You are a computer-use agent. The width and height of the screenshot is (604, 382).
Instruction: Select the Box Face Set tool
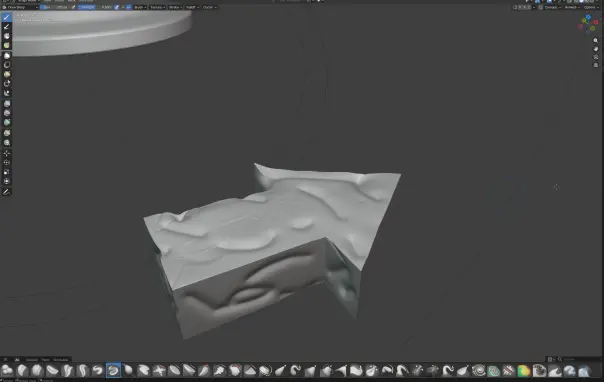7,74
